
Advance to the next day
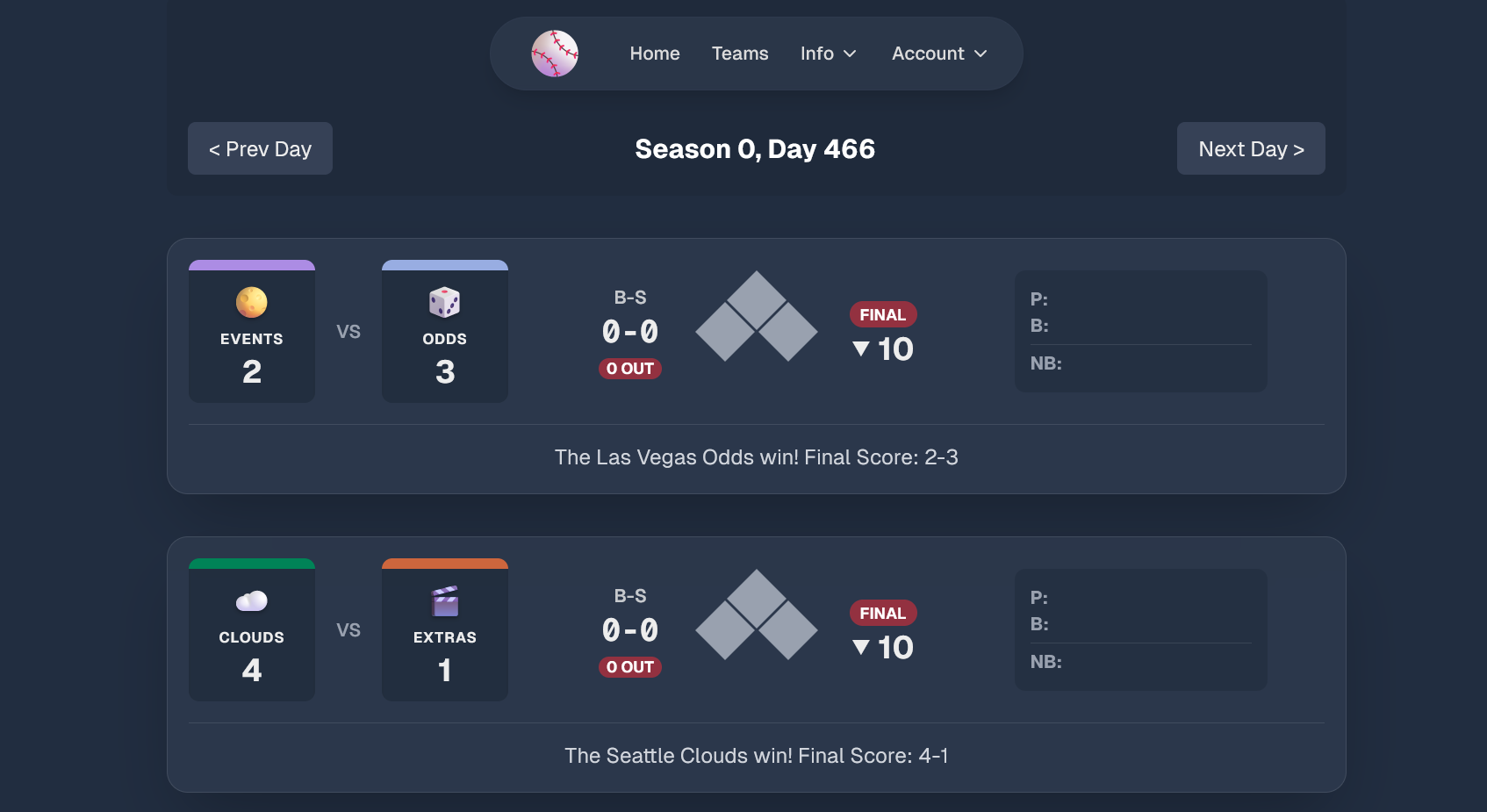pos(1251,148)
